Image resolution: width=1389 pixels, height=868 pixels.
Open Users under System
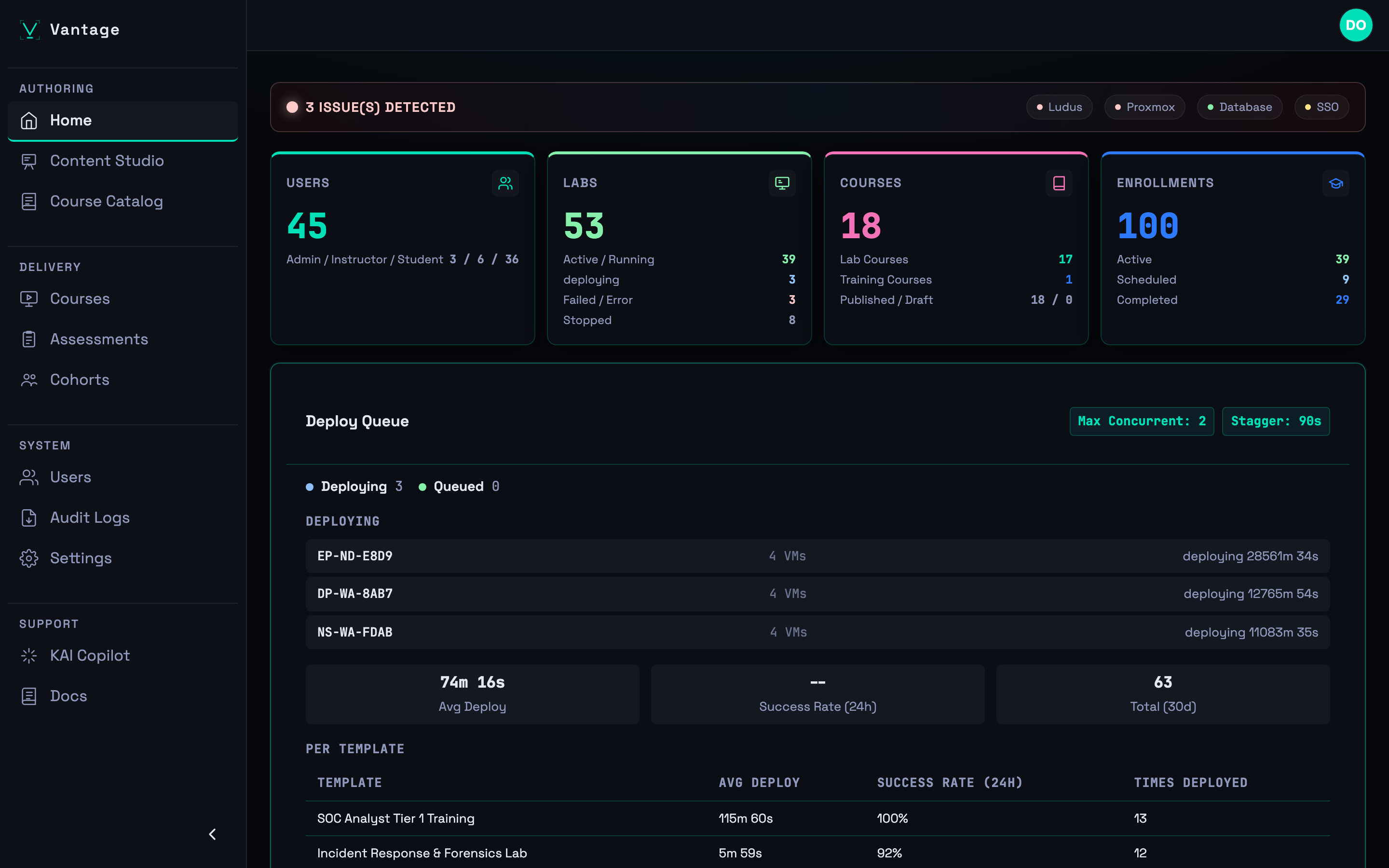point(123,477)
